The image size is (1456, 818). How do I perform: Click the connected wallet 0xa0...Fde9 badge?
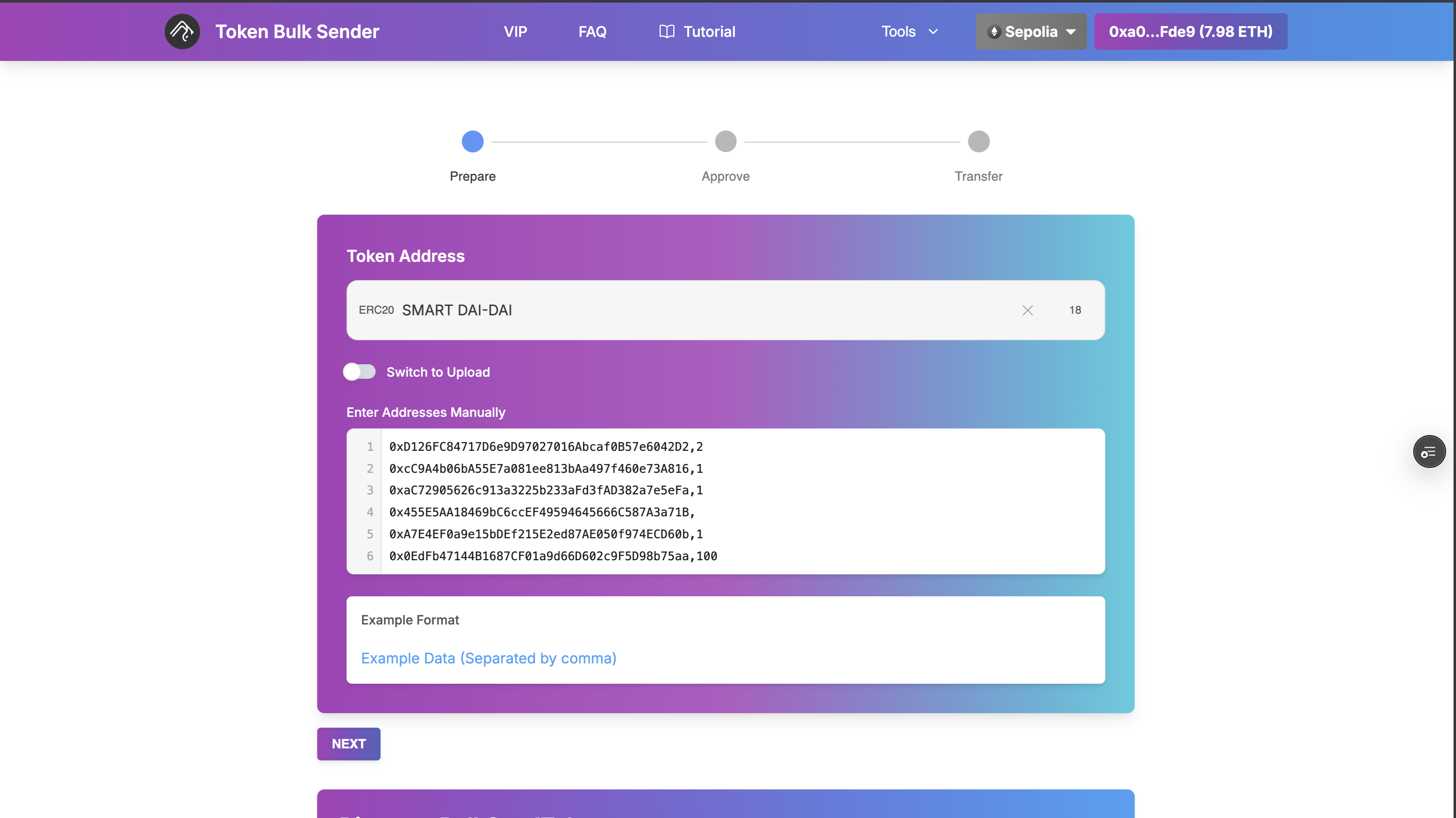(1190, 31)
